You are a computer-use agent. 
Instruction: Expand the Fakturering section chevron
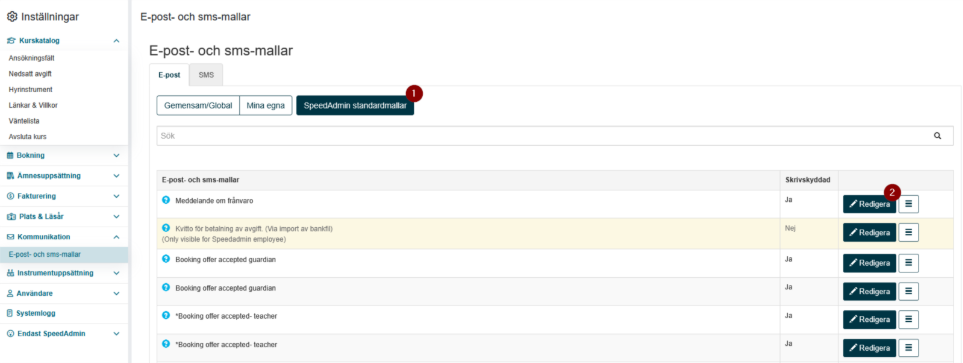coord(117,197)
